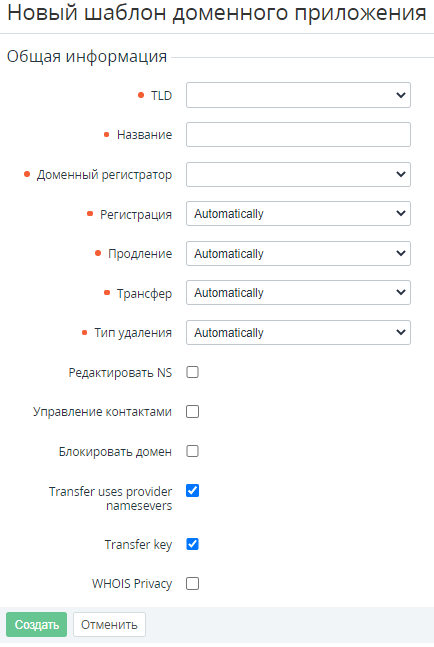Click chevron arrow of Тип удаления

point(401,333)
